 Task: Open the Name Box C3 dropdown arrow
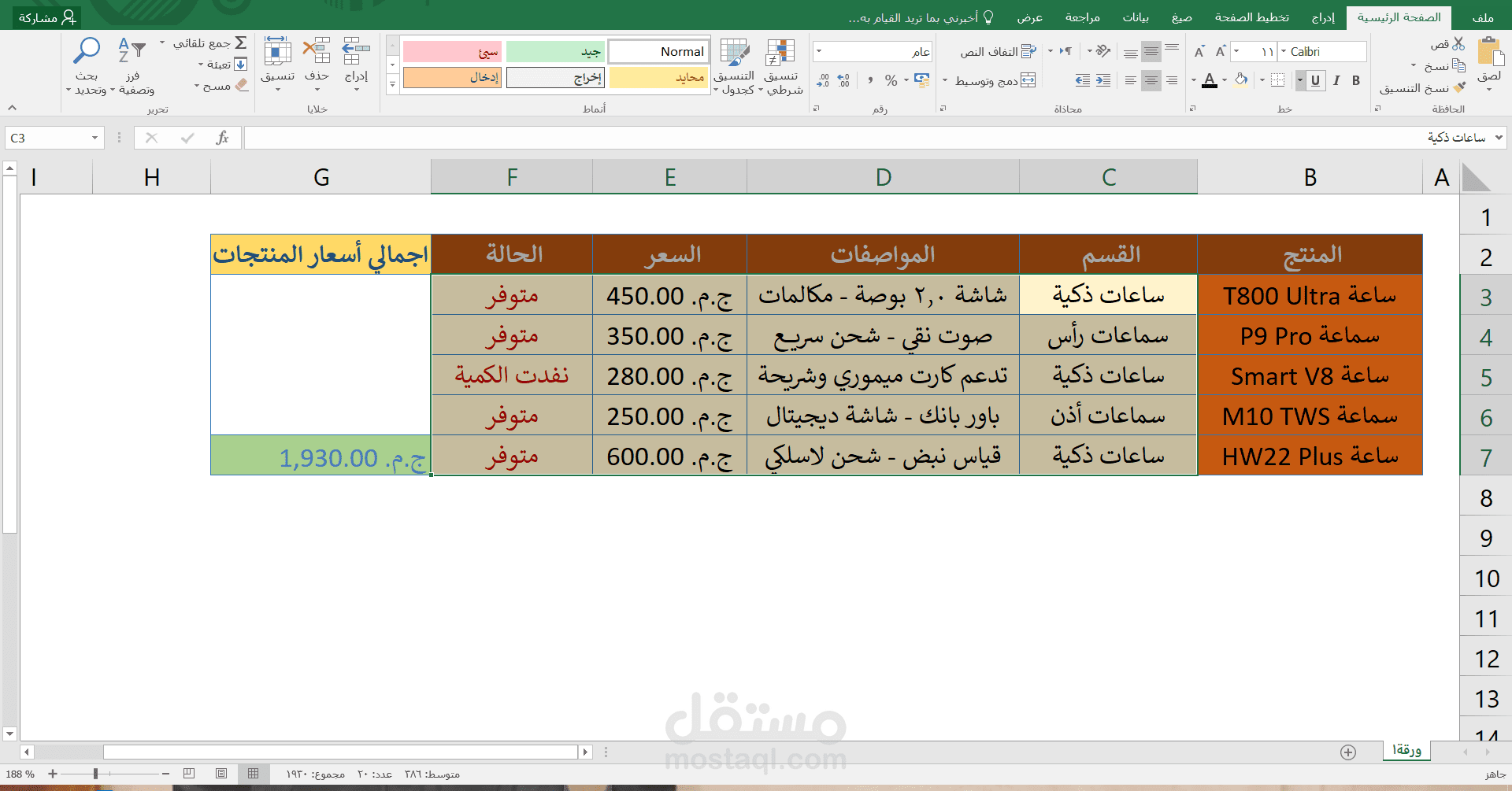(94, 138)
